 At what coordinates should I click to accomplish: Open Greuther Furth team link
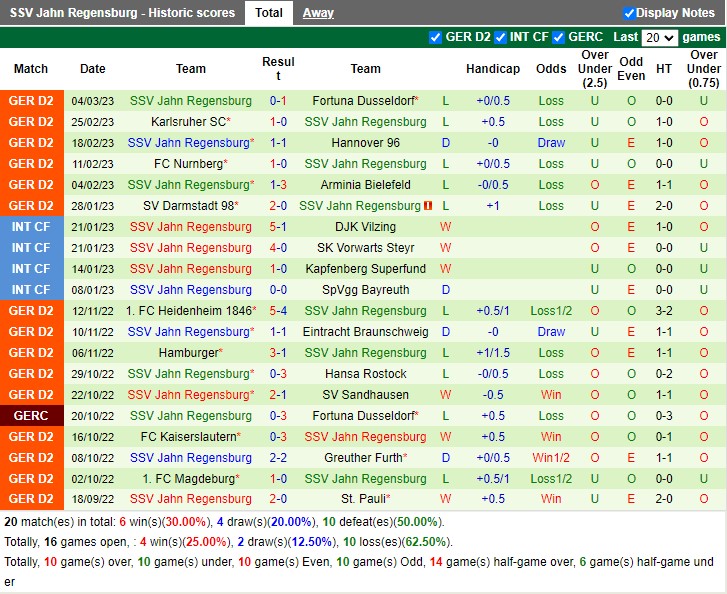click(x=363, y=458)
